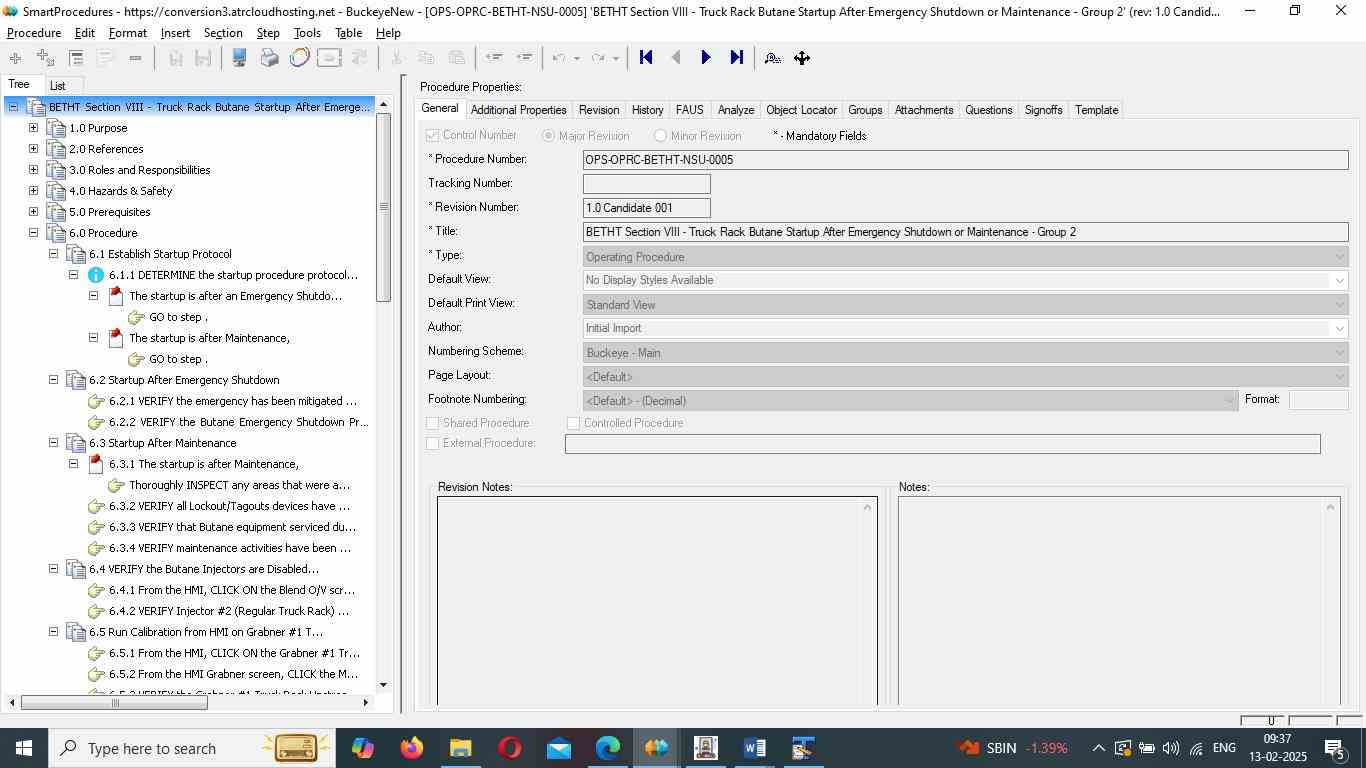Expand the 1.0 Purpose tree node

(33, 128)
